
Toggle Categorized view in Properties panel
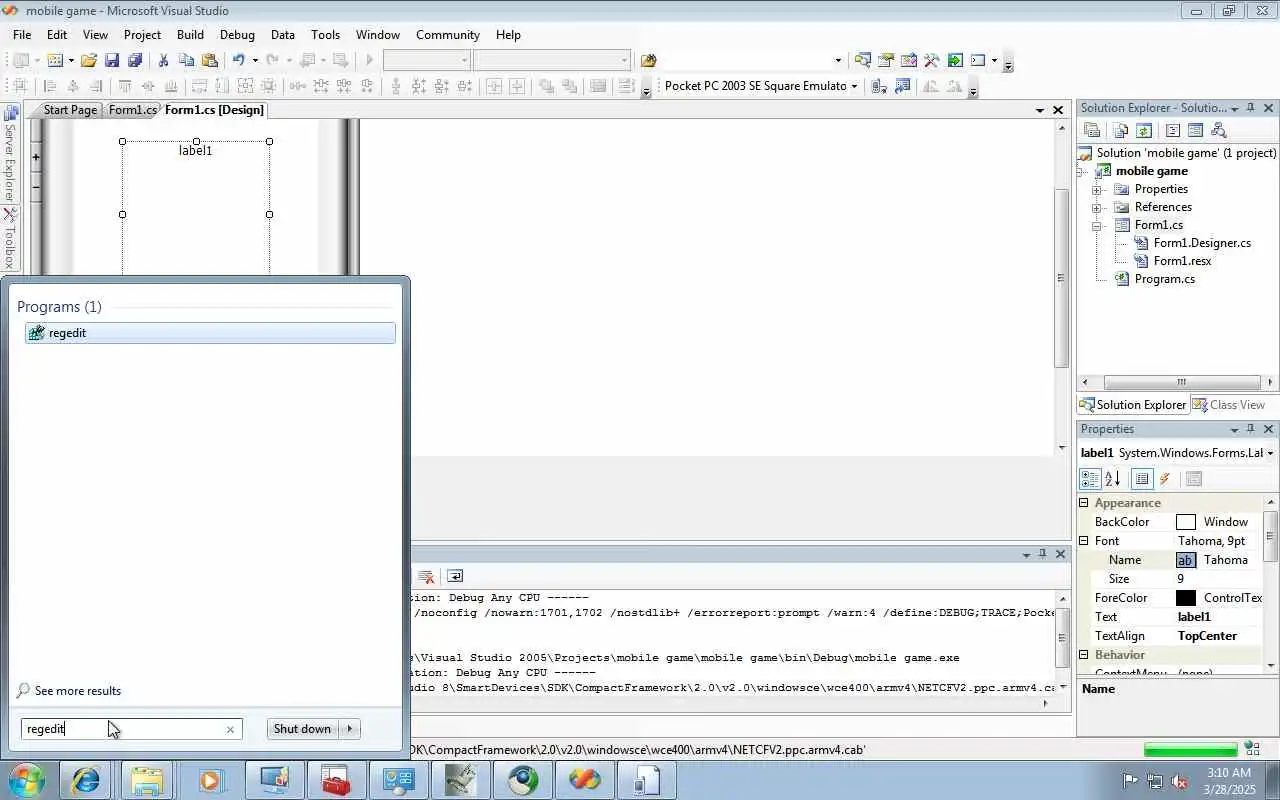click(x=1090, y=479)
